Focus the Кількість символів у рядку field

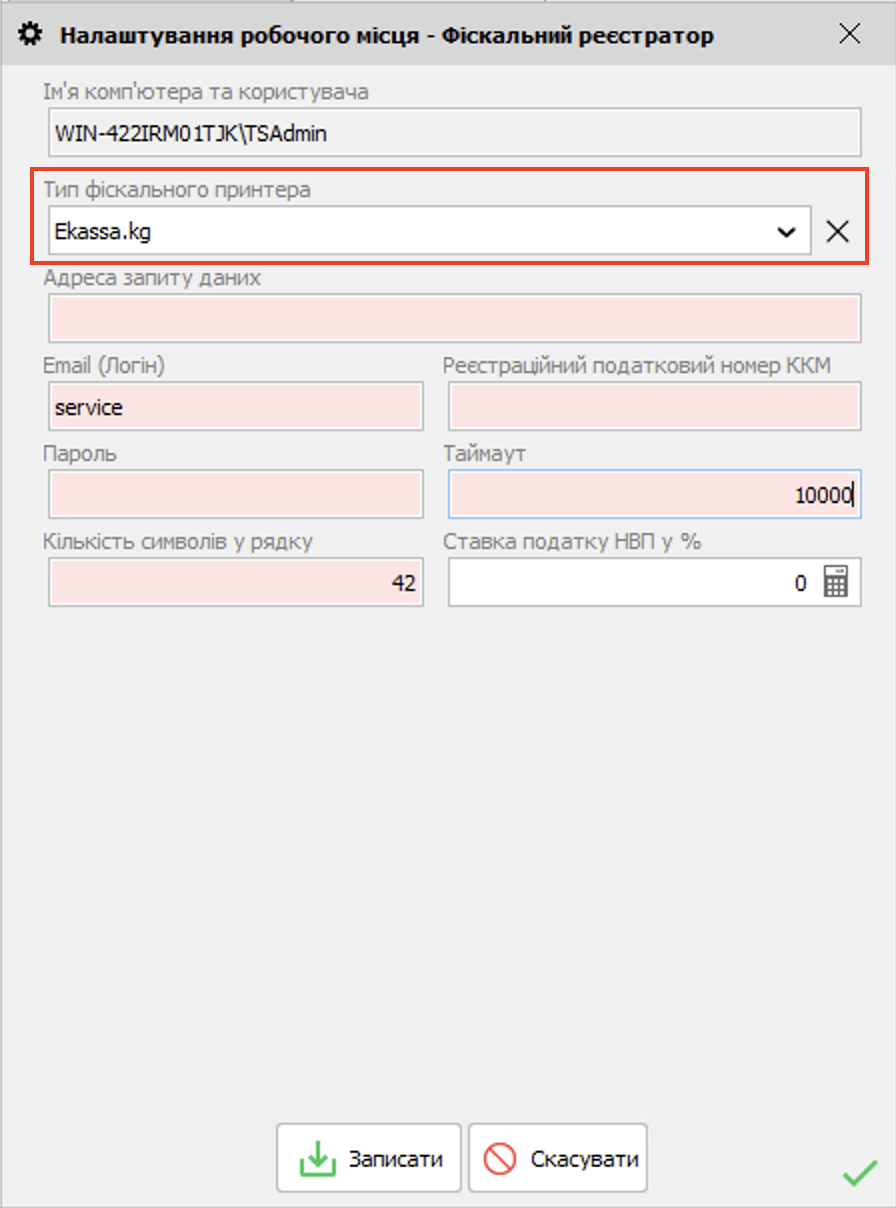[x=235, y=582]
